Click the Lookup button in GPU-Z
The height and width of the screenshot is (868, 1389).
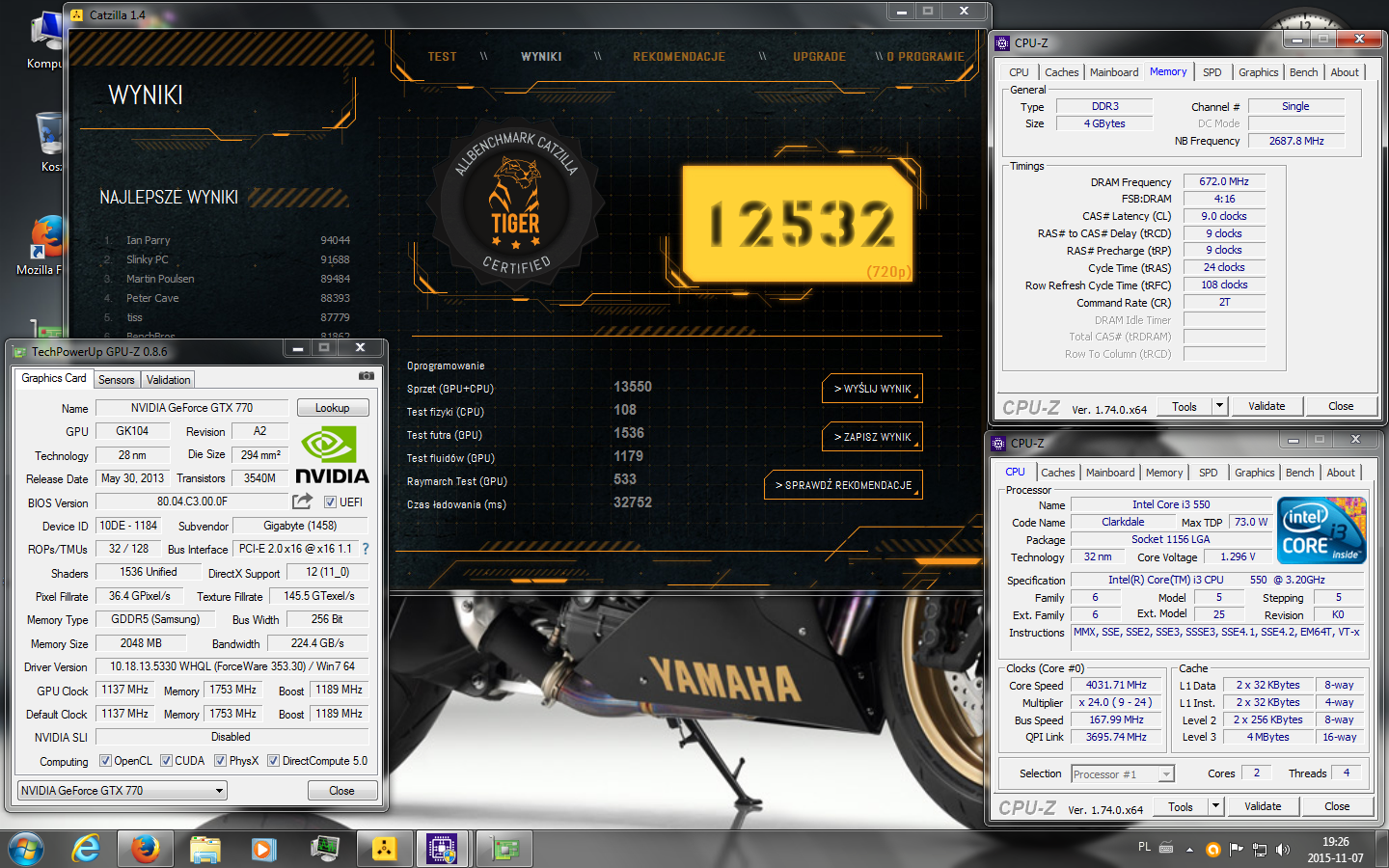(x=333, y=408)
